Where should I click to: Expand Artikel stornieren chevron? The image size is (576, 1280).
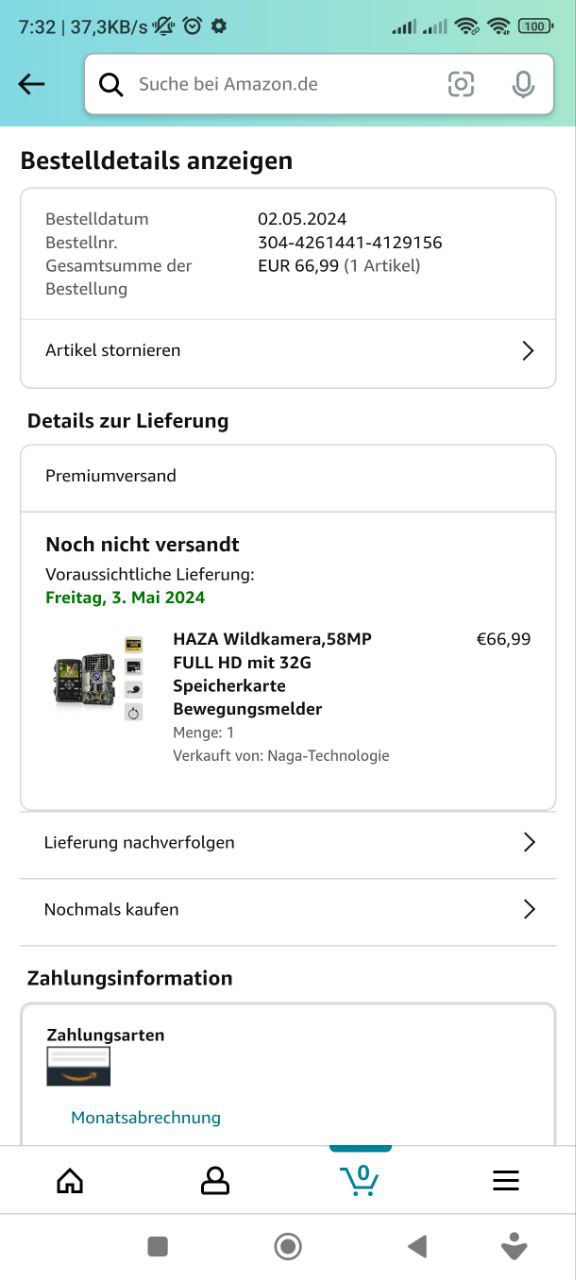click(528, 351)
